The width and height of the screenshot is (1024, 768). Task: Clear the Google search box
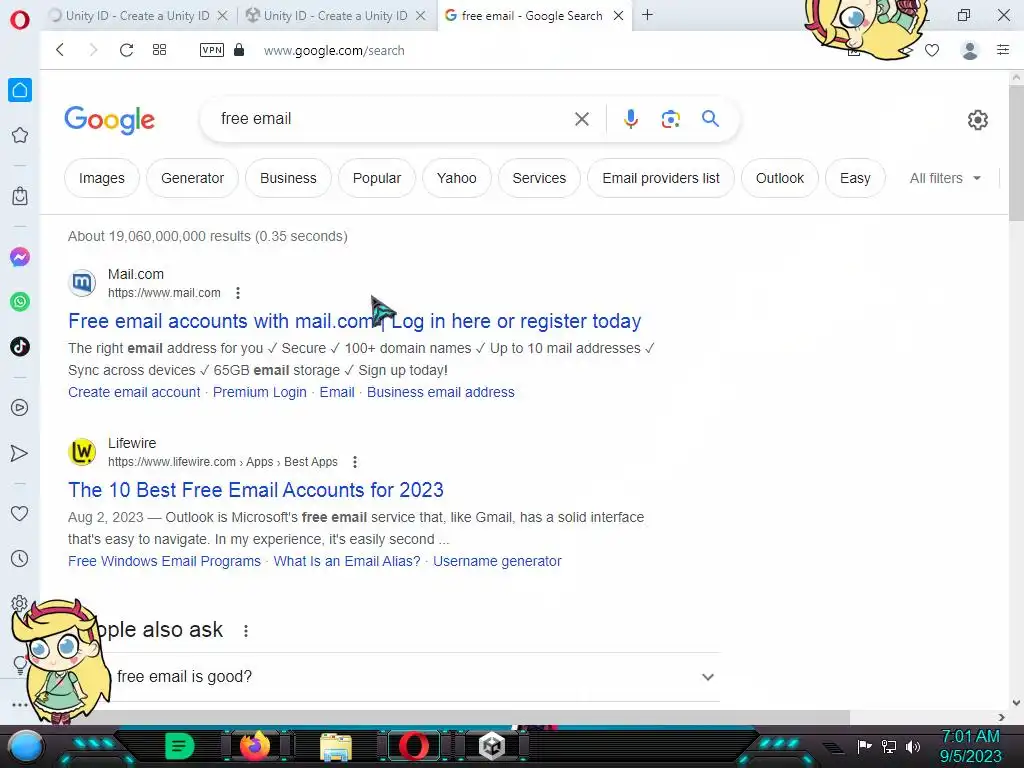(581, 119)
